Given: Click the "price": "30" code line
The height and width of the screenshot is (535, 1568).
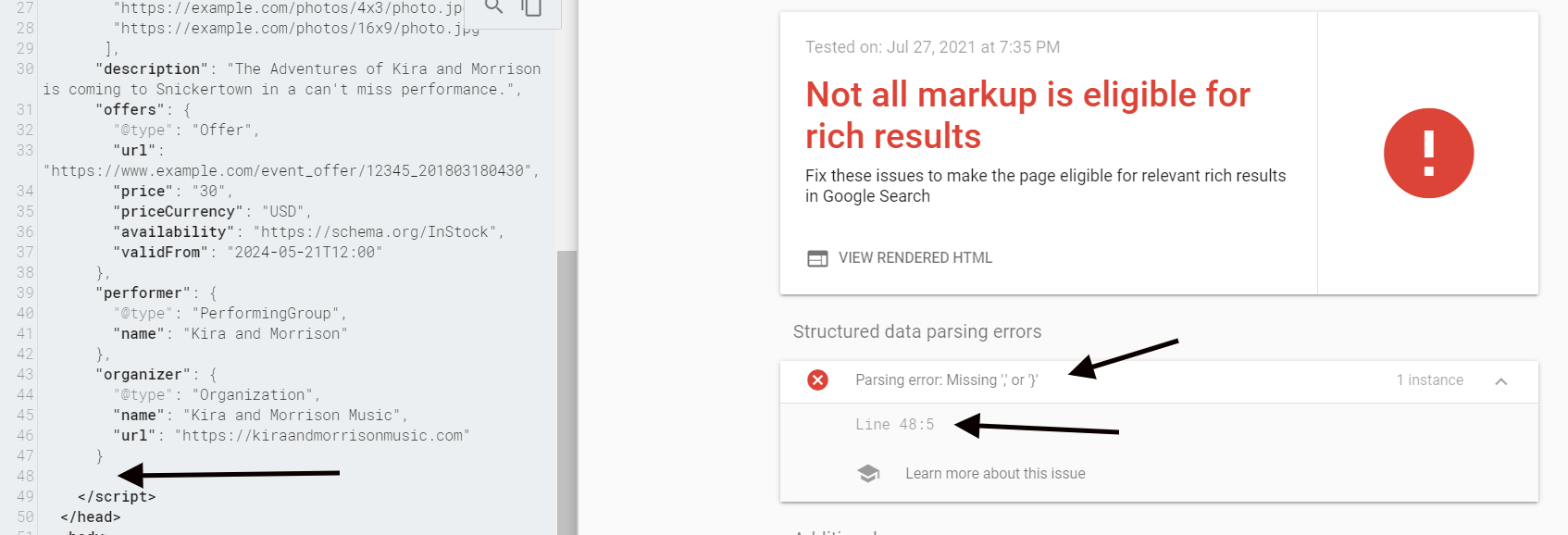Looking at the screenshot, I should [173, 192].
